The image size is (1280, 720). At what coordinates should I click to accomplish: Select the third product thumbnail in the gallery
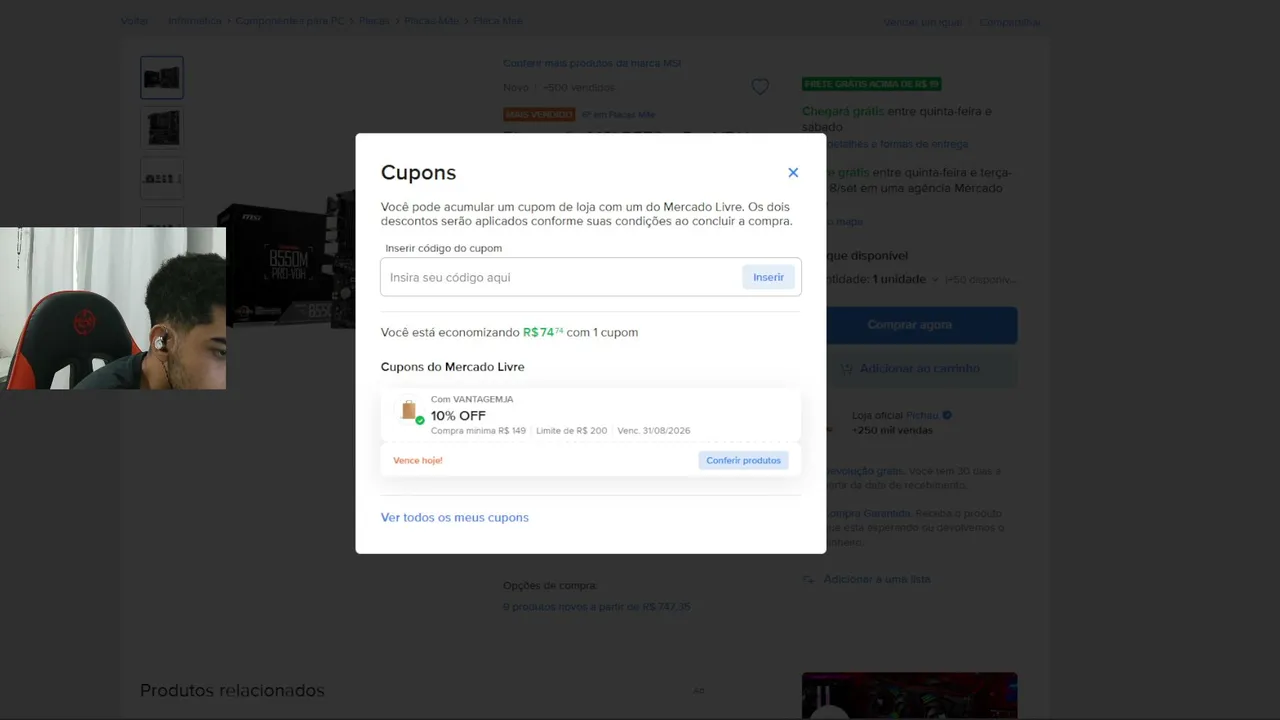(162, 178)
